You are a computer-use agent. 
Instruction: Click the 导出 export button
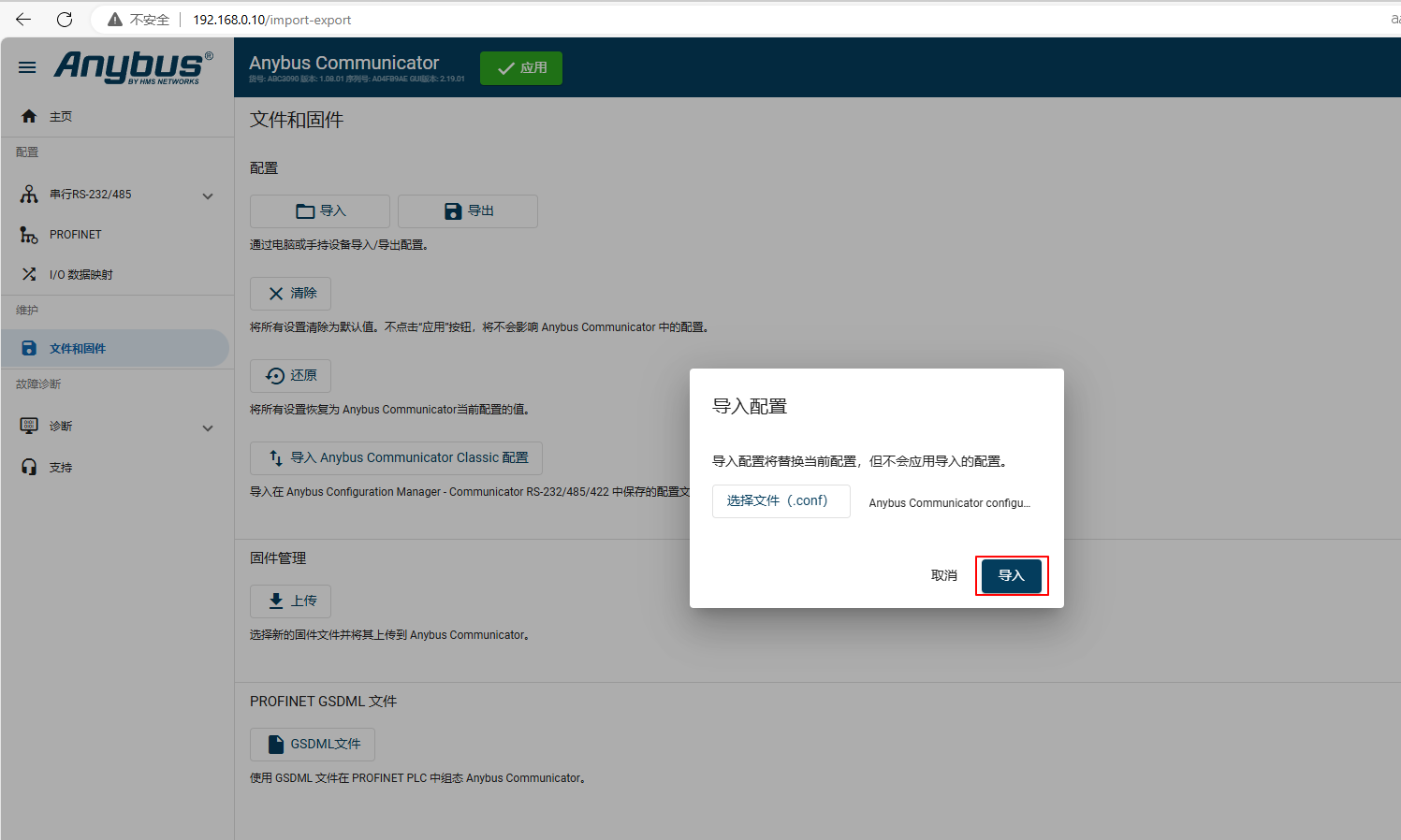click(x=468, y=211)
